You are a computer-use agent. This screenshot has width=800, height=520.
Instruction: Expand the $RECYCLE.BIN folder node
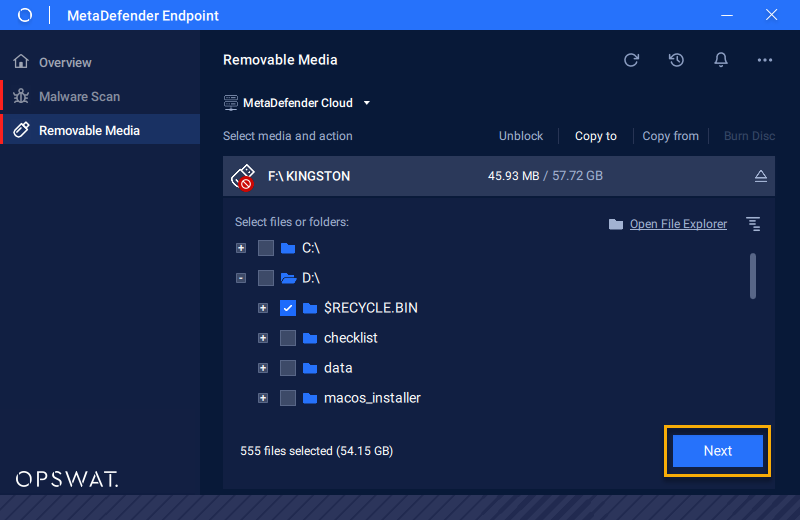click(263, 308)
